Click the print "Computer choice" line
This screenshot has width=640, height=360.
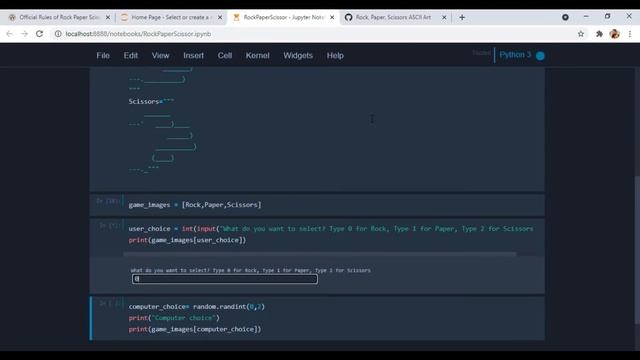(x=174, y=318)
